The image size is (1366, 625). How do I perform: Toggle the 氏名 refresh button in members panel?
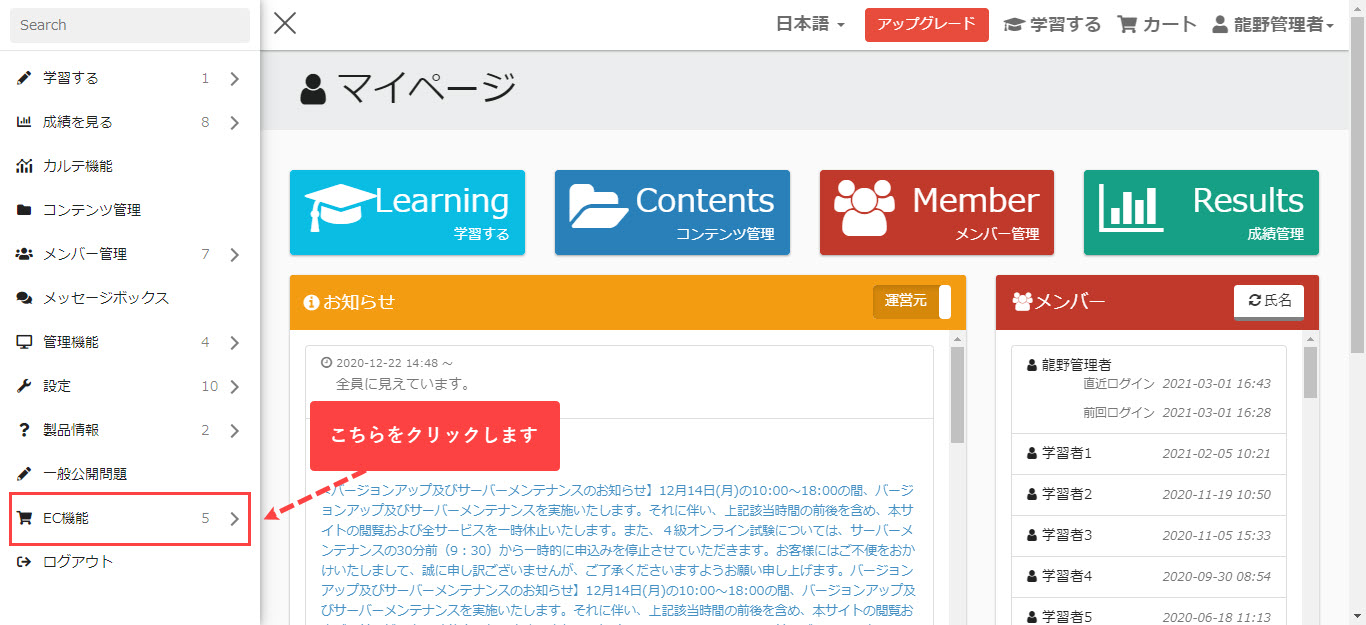pos(1269,301)
